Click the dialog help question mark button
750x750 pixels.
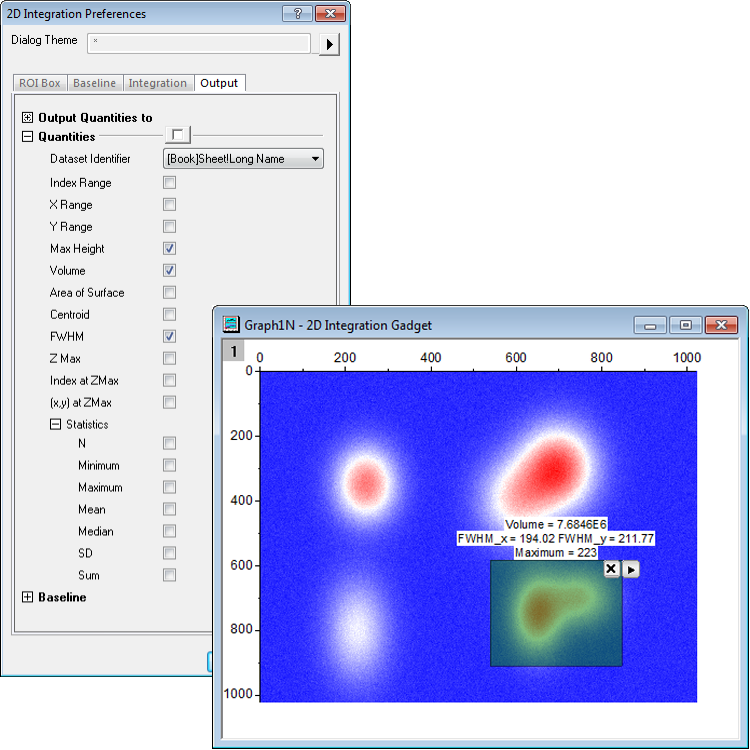coord(296,14)
